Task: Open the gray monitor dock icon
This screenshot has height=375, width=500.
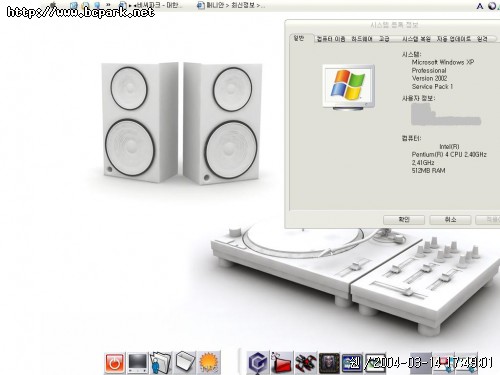Action: (138, 362)
